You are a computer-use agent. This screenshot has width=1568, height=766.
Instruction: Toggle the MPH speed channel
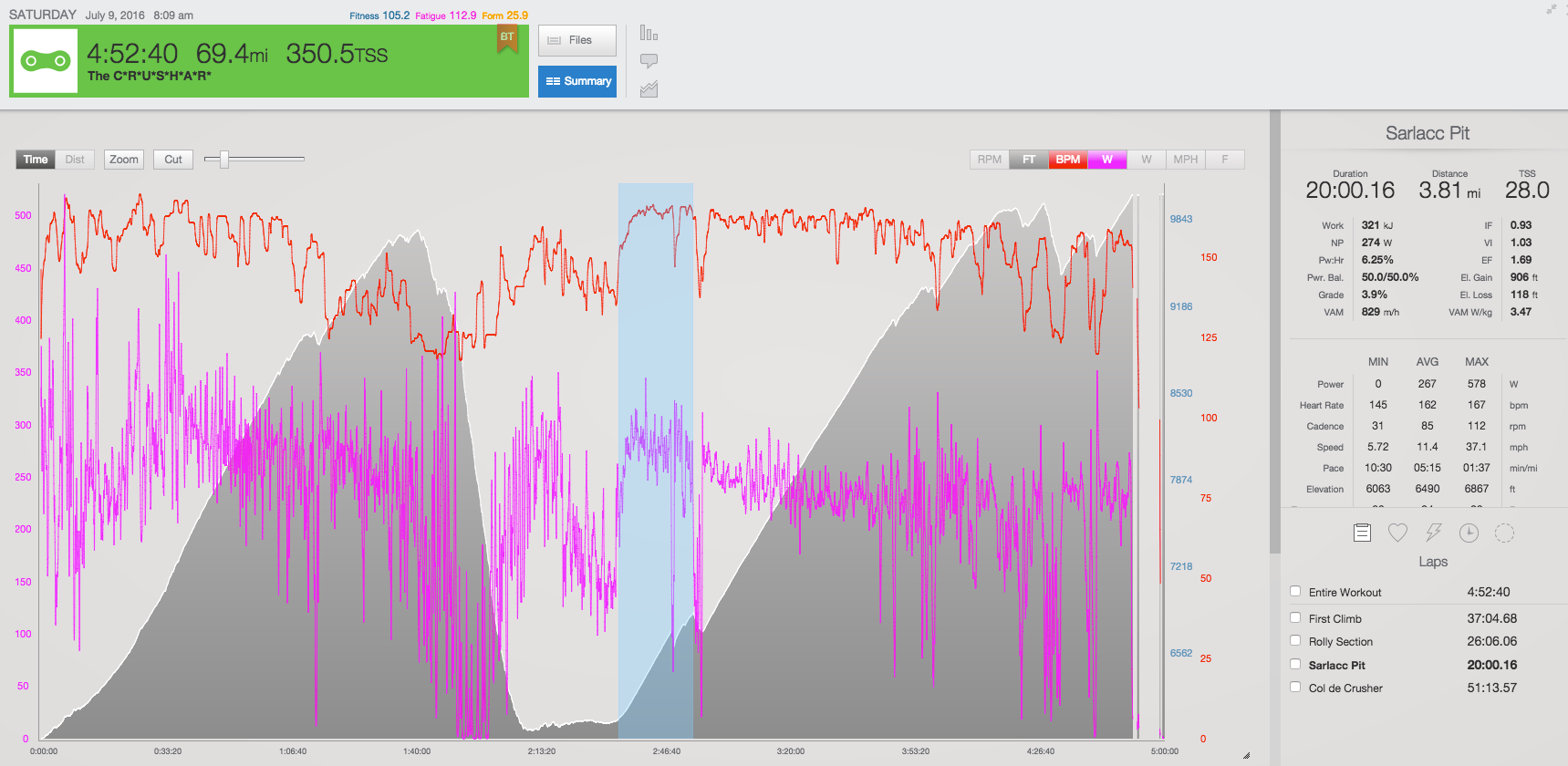coord(1185,160)
